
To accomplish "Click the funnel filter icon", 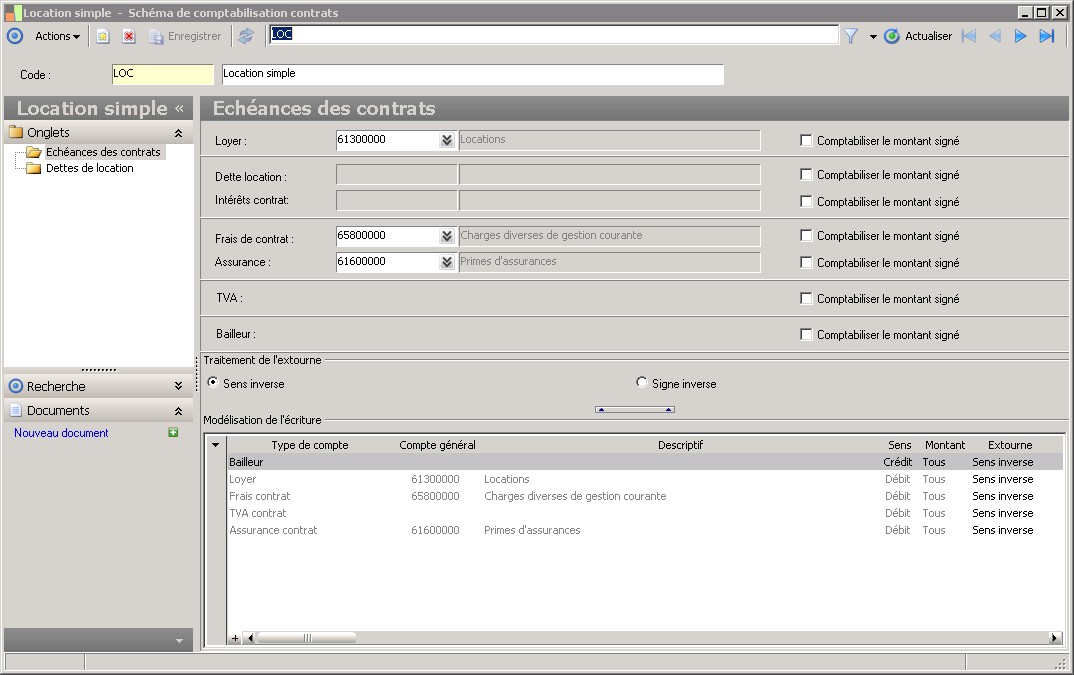I will 851,36.
